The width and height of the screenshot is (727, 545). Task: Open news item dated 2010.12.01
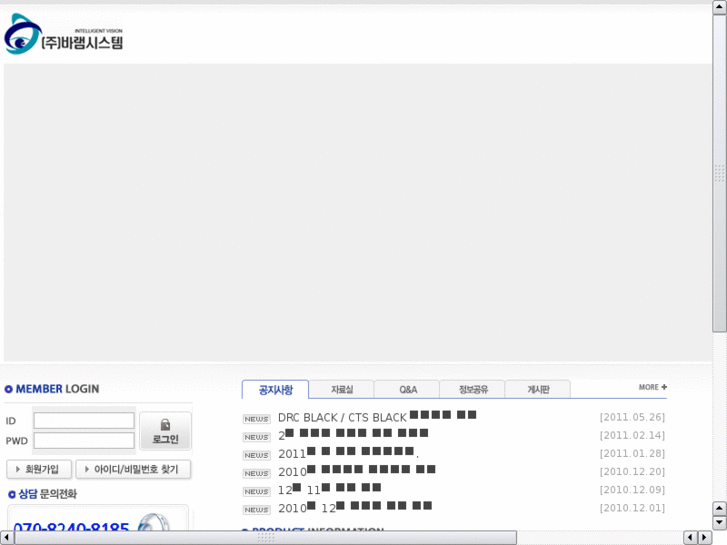[x=355, y=507]
